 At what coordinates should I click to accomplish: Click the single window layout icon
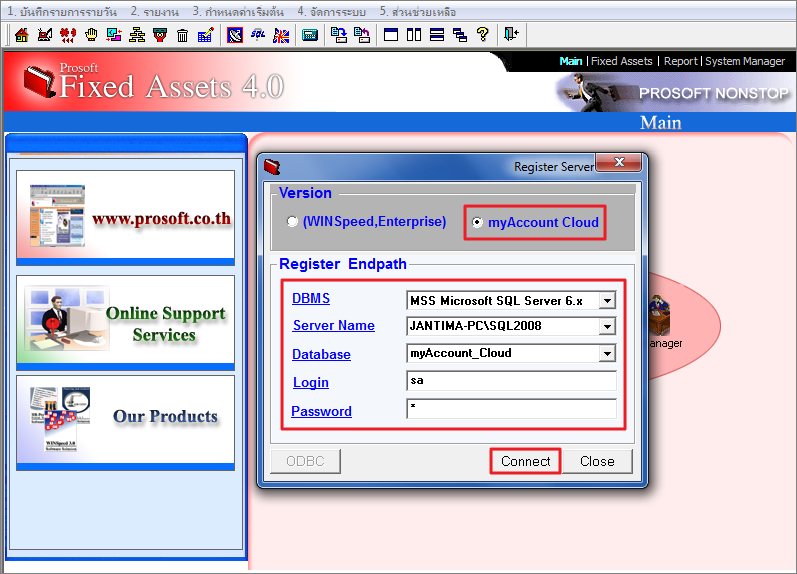(x=391, y=35)
